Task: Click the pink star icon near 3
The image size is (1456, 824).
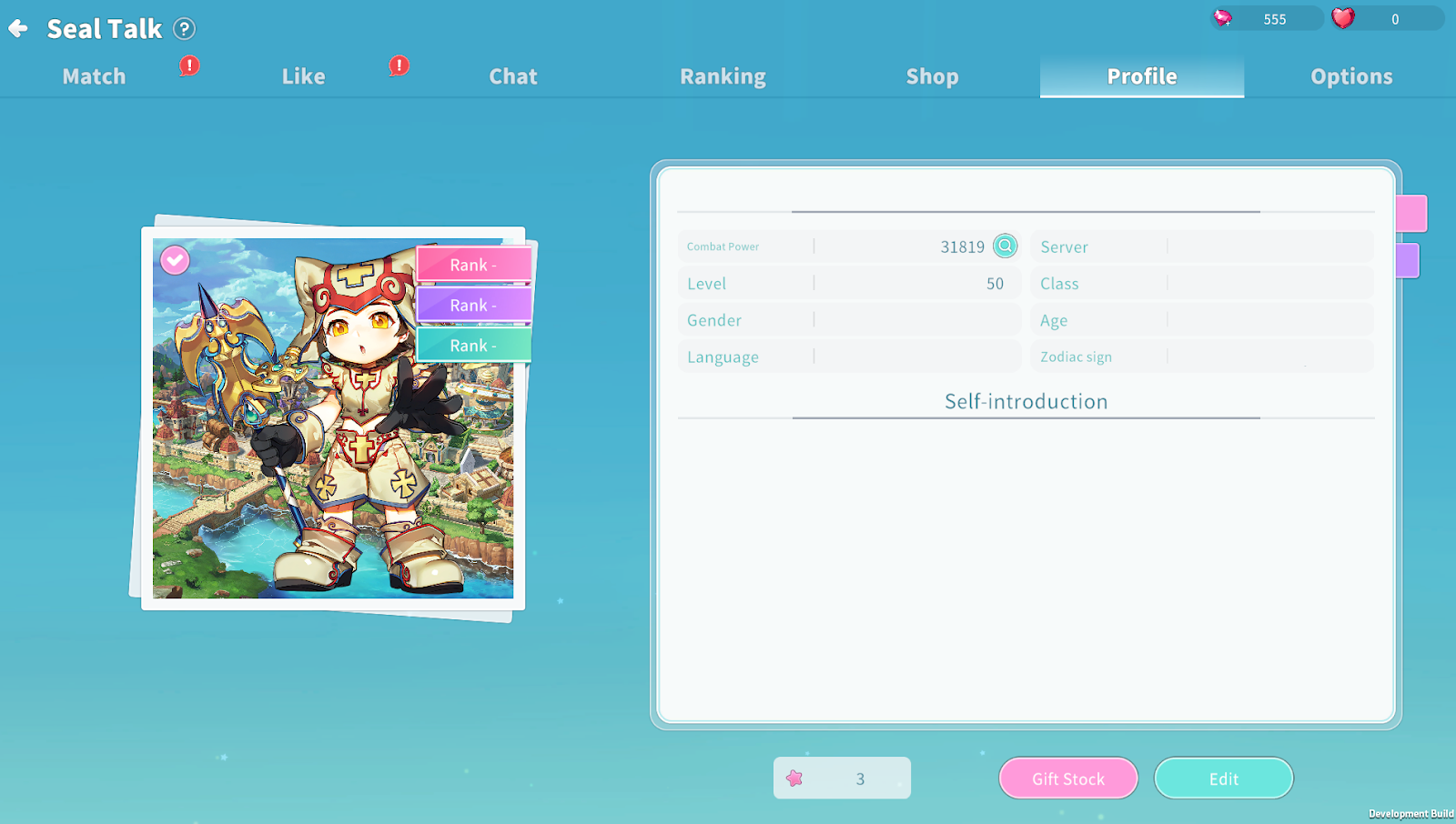Action: tap(794, 779)
